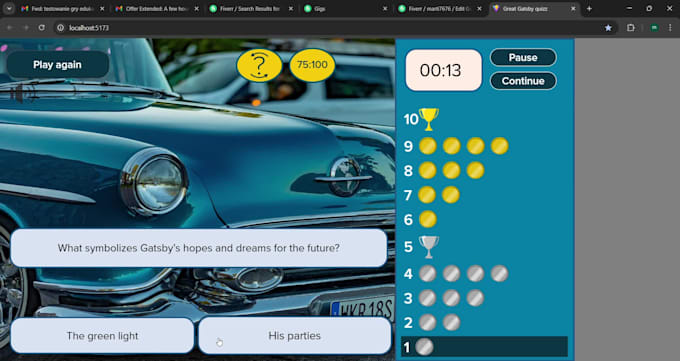680x361 pixels.
Task: Switch to the Fiverr Search Results tab
Action: [x=252, y=9]
